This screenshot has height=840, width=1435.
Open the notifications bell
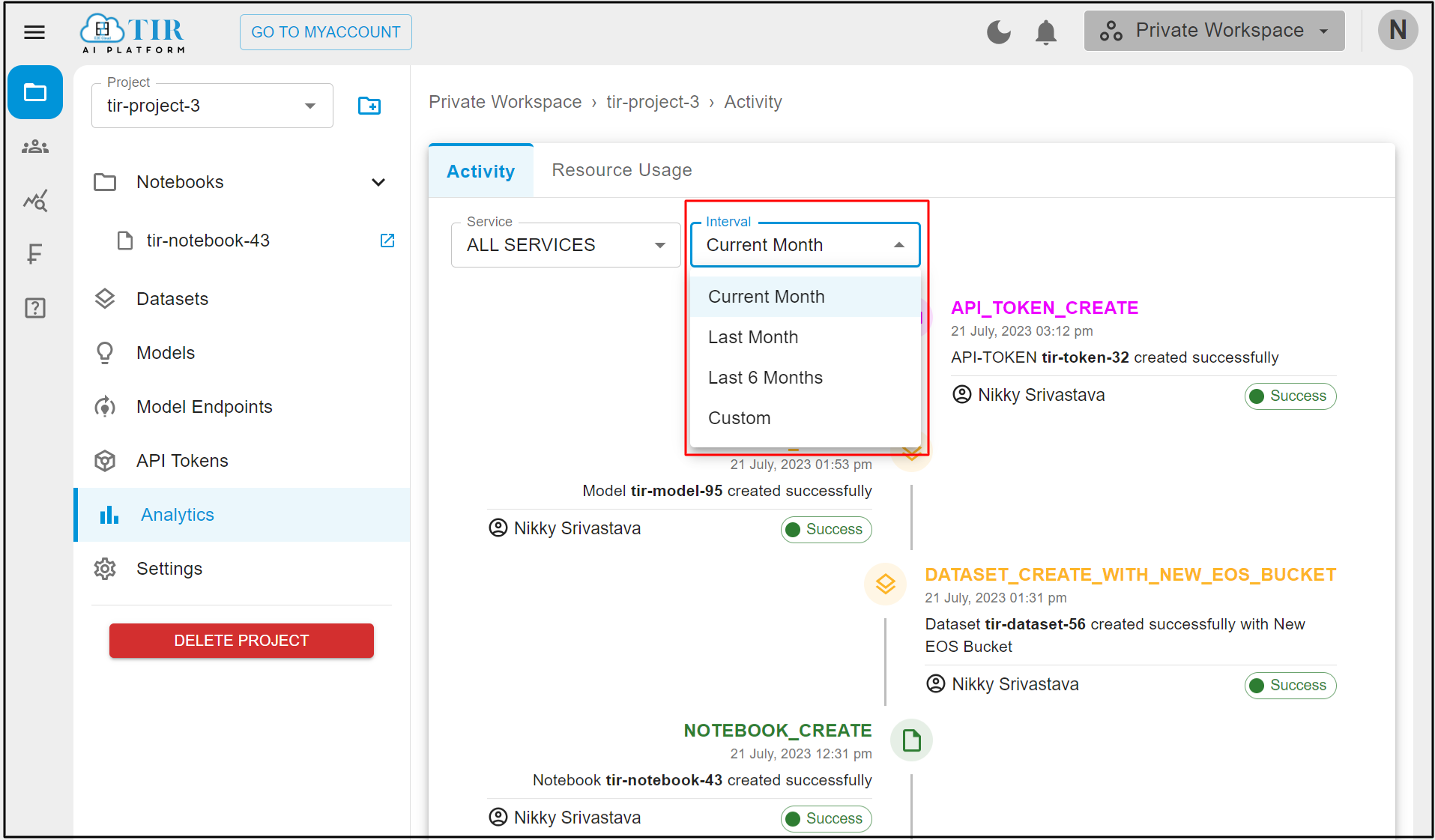click(x=1046, y=32)
